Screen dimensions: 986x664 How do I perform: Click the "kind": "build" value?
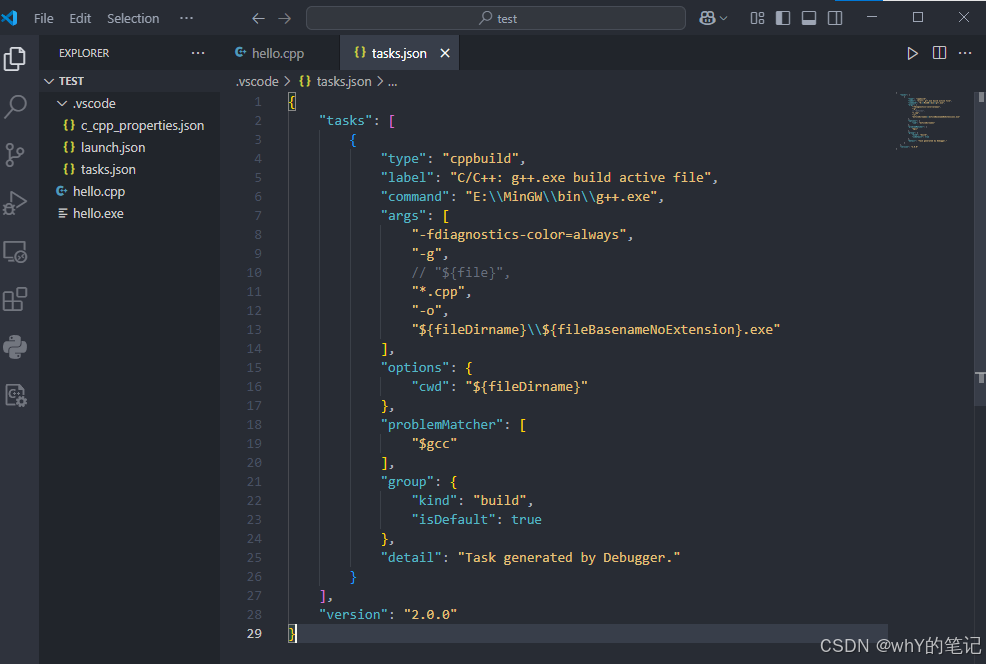click(x=500, y=501)
